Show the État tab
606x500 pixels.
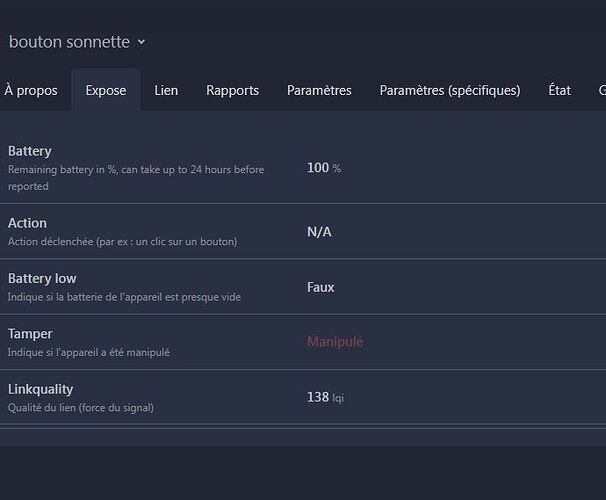[x=560, y=90]
